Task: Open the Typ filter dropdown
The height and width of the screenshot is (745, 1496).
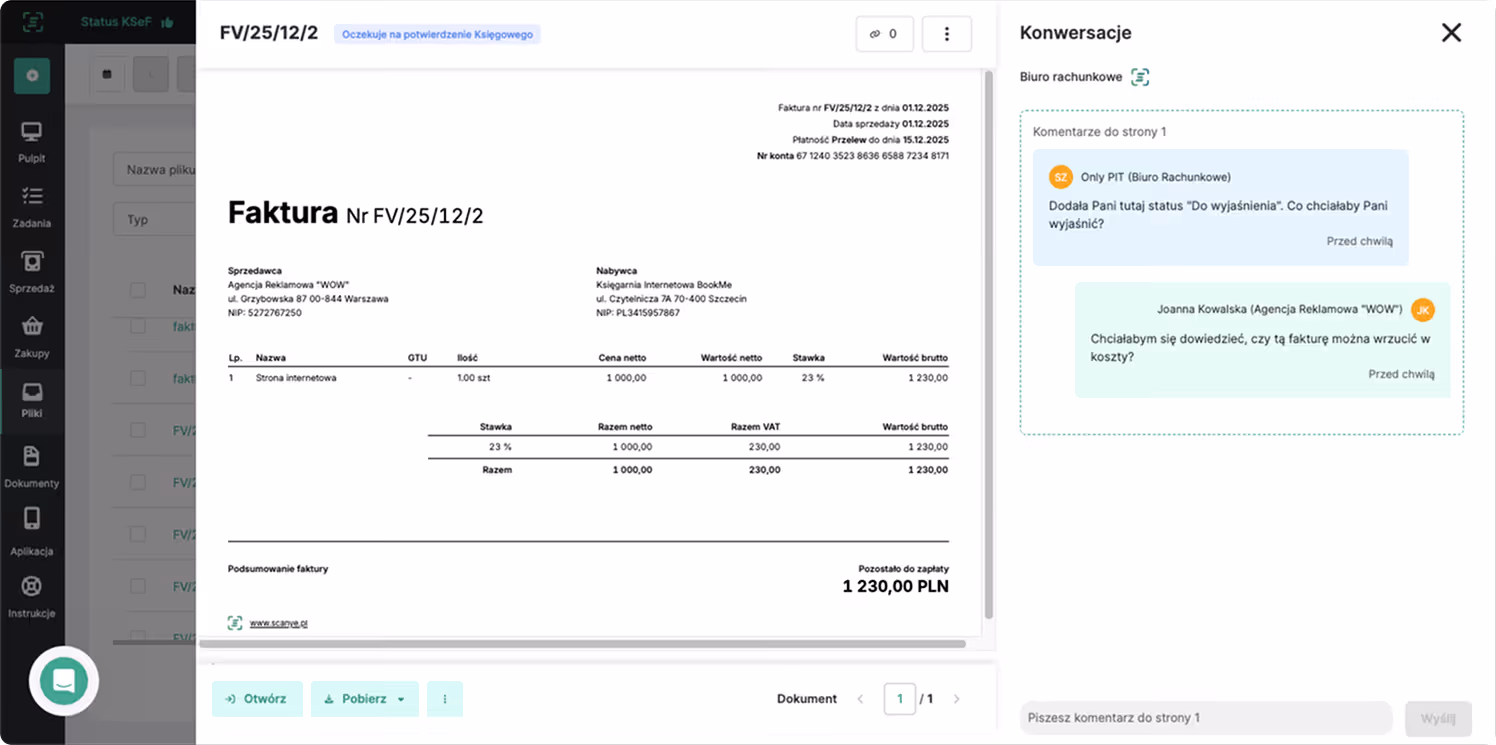Action: (155, 219)
